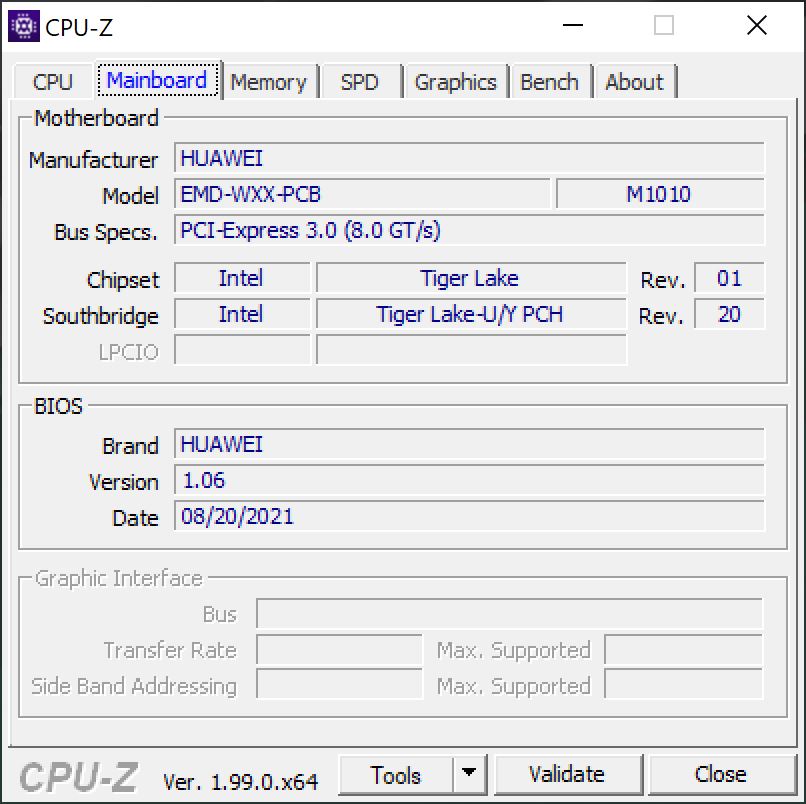Open the Graphics tab
The height and width of the screenshot is (804, 806).
(x=455, y=82)
